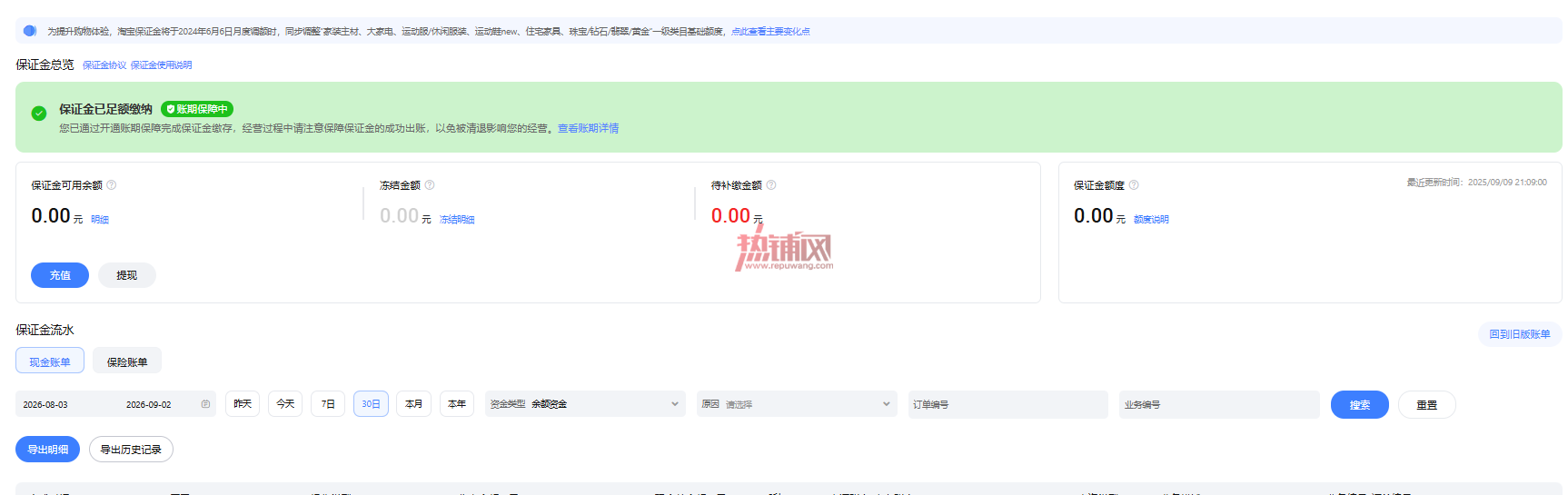Click the blue notice icon in banner
This screenshot has width=1568, height=495.
point(30,31)
